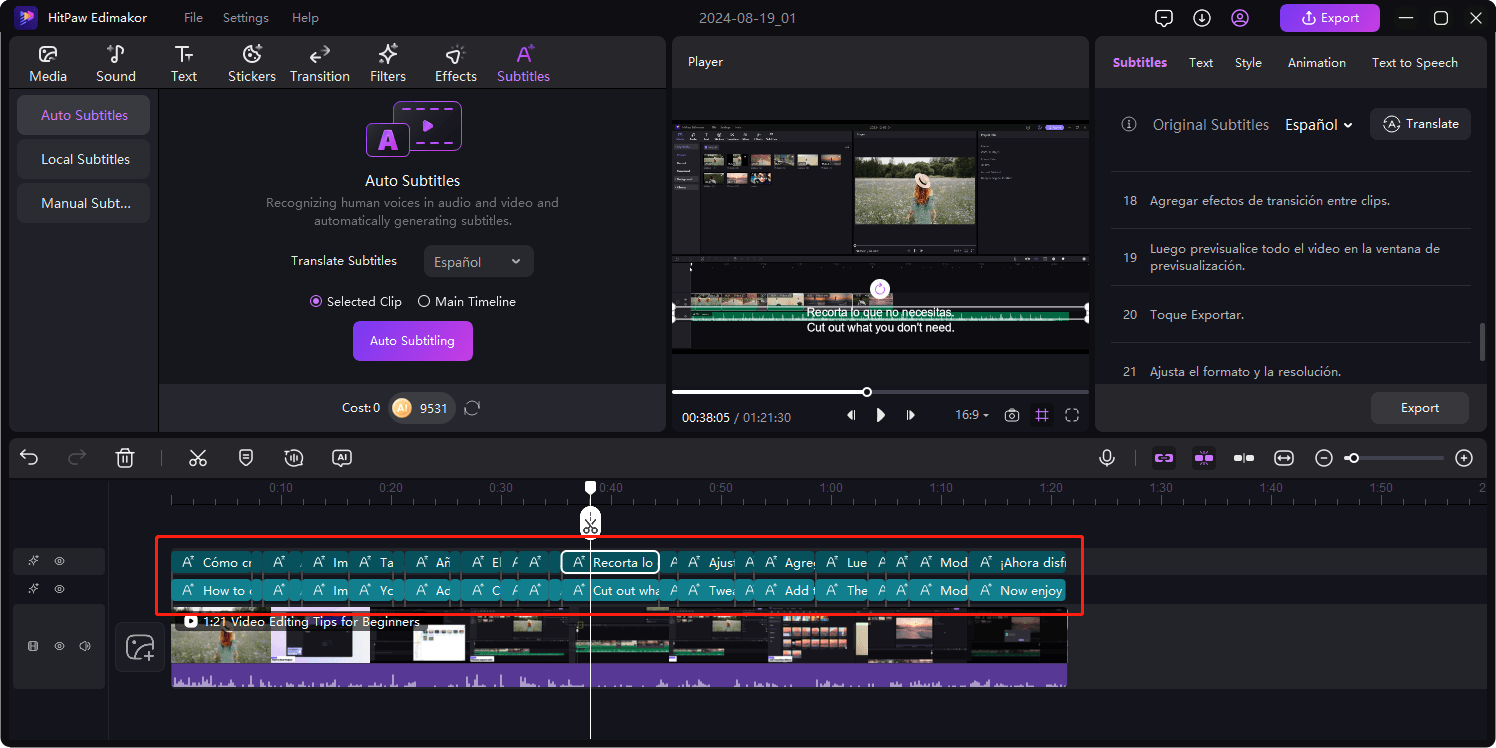Open the 16:9 aspect ratio dropdown
Image resolution: width=1496 pixels, height=748 pixels.
click(970, 414)
